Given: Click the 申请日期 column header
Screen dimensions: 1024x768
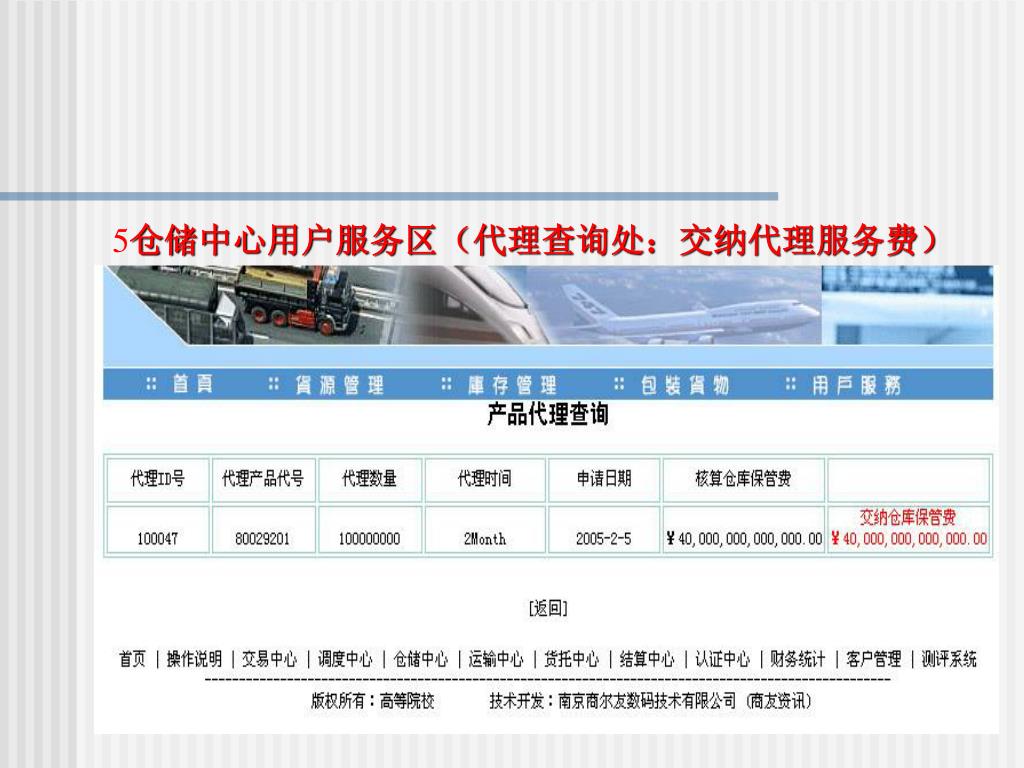Looking at the screenshot, I should point(604,479).
